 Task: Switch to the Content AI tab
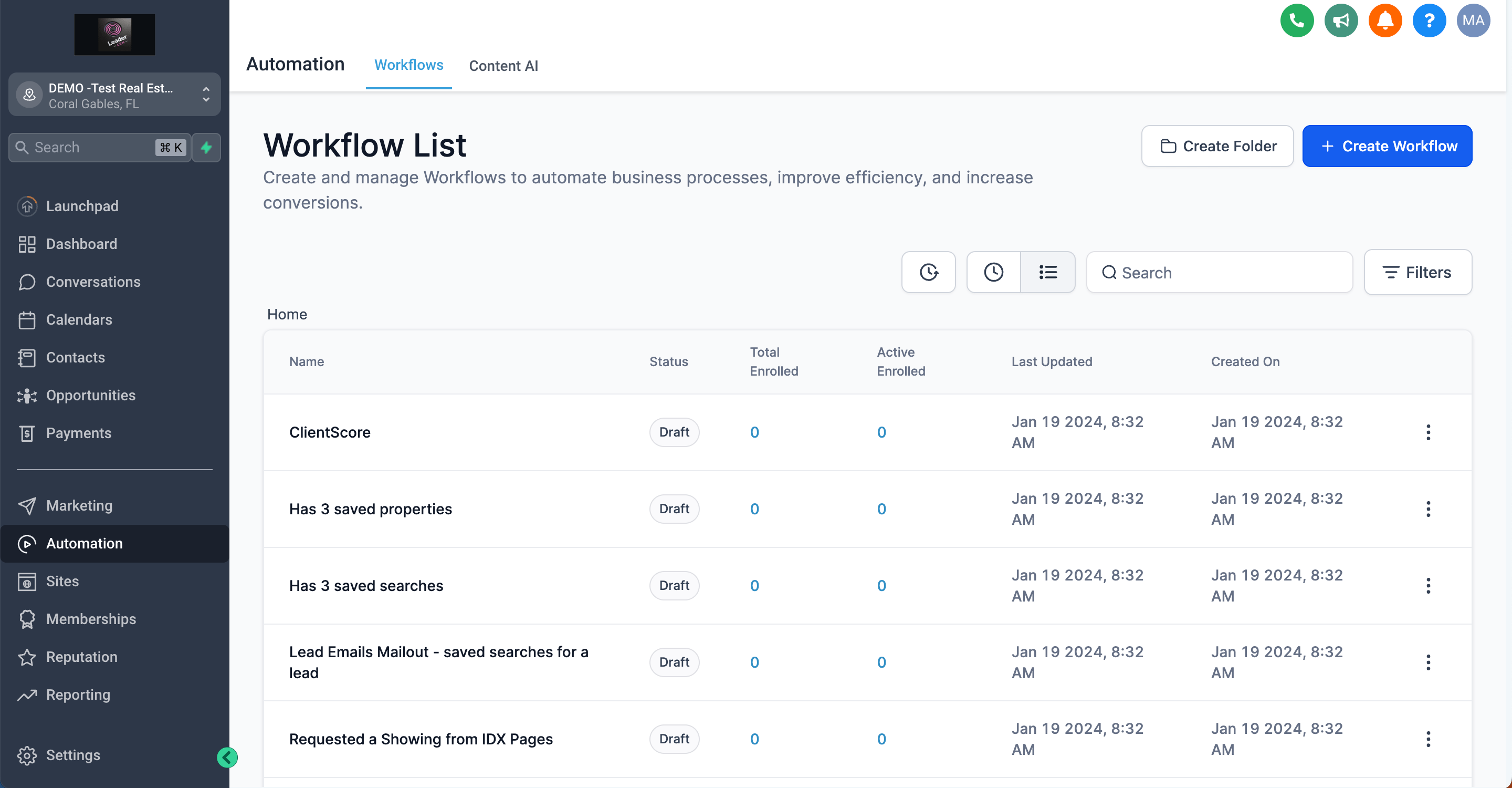pos(503,66)
